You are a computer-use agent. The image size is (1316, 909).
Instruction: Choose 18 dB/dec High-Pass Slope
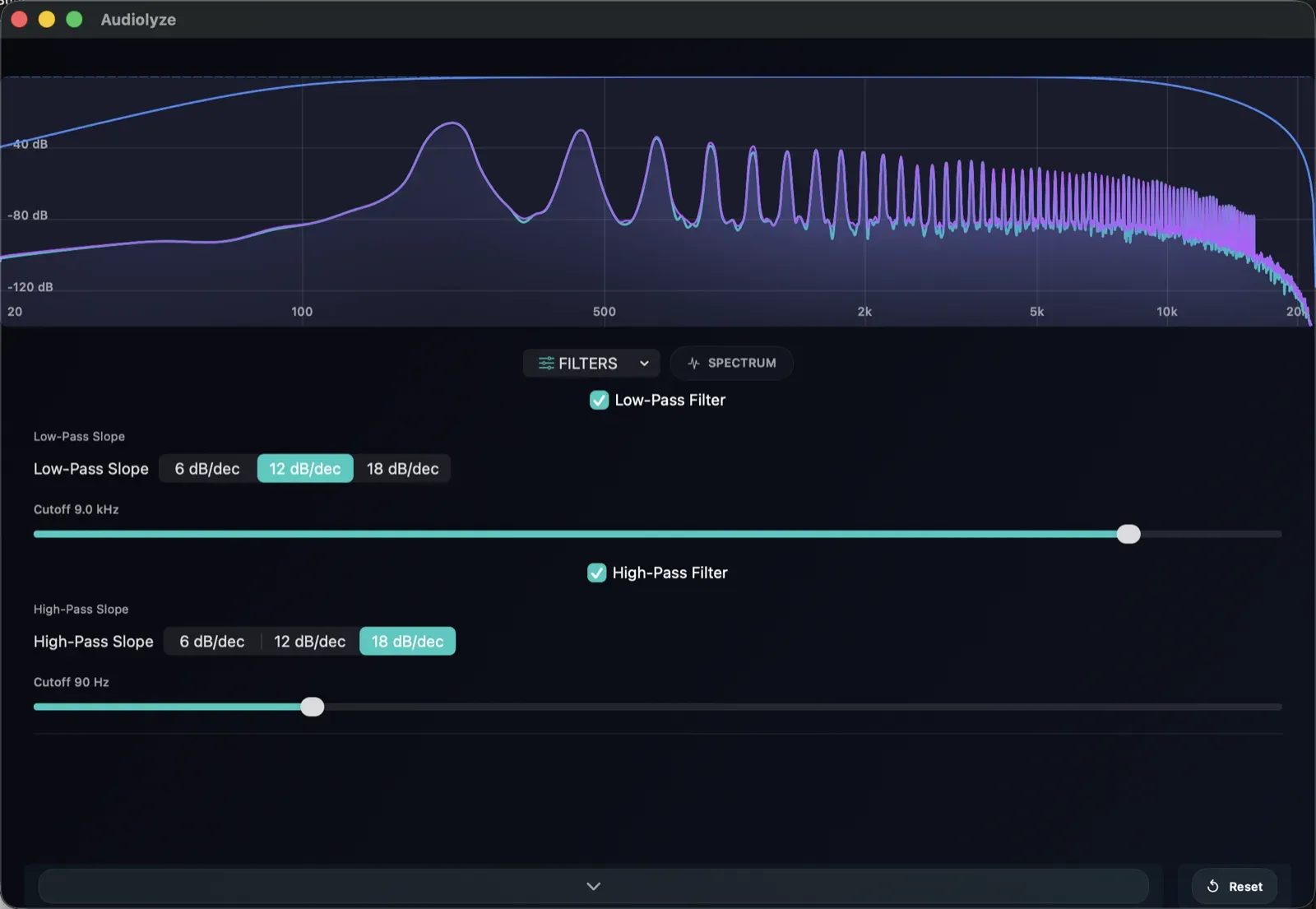point(407,642)
